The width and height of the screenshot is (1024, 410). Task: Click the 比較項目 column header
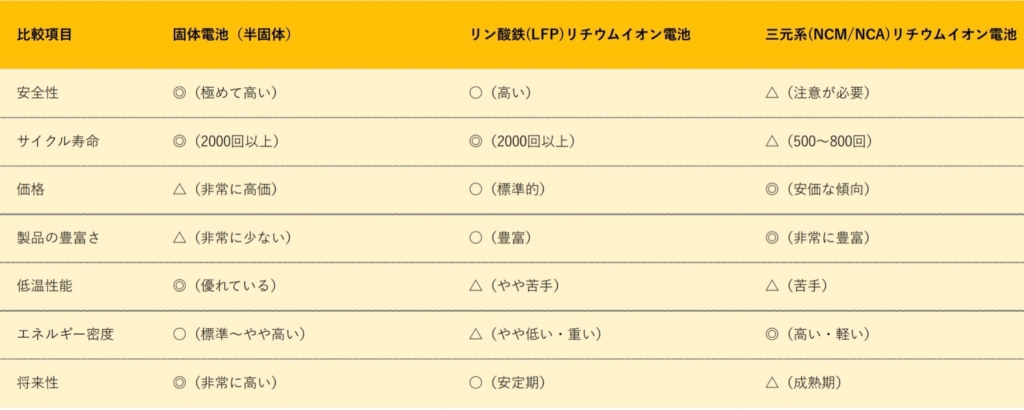pos(44,35)
